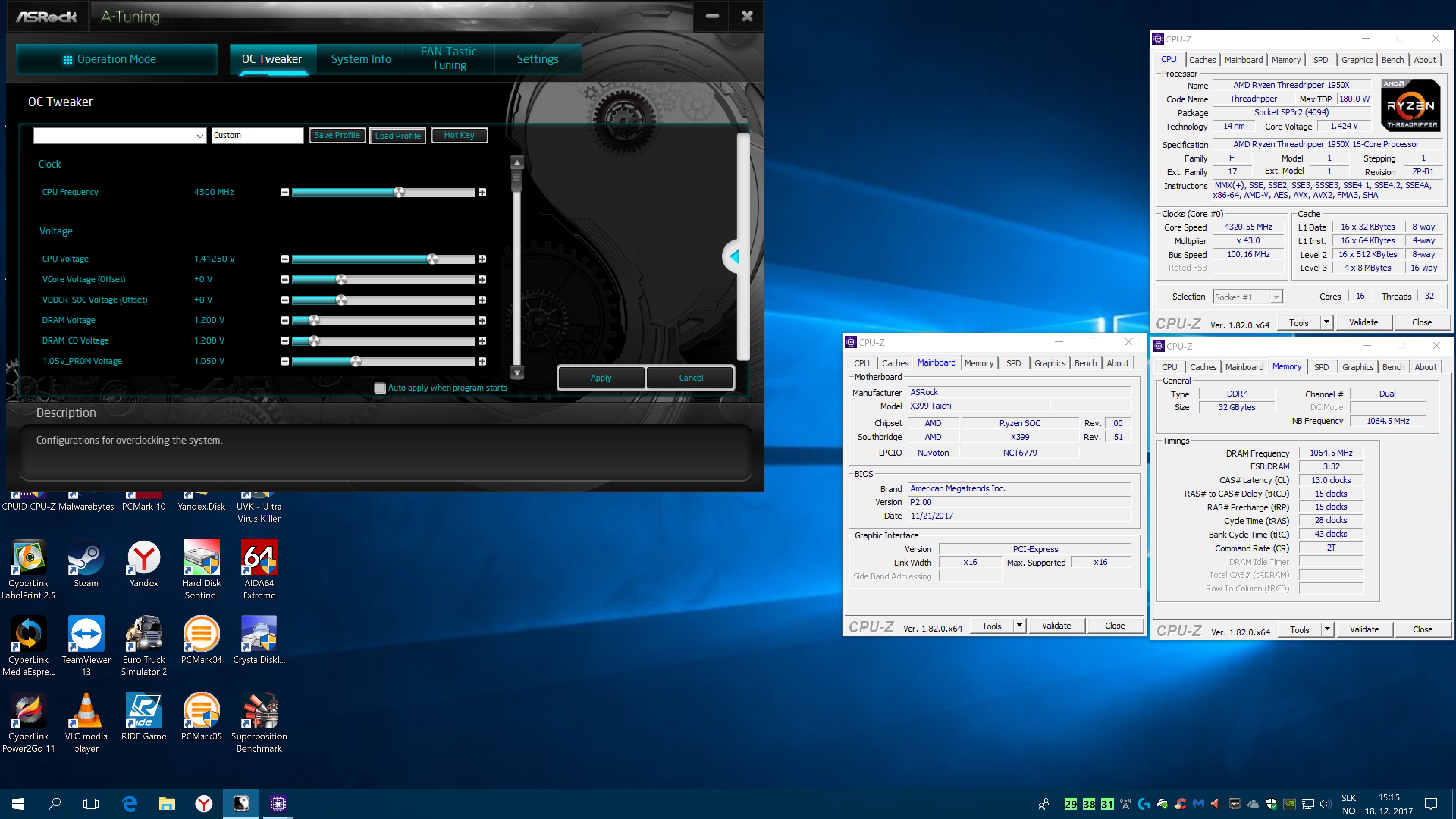Click the taskbar clock and date
The width and height of the screenshot is (1456, 819).
(1389, 804)
